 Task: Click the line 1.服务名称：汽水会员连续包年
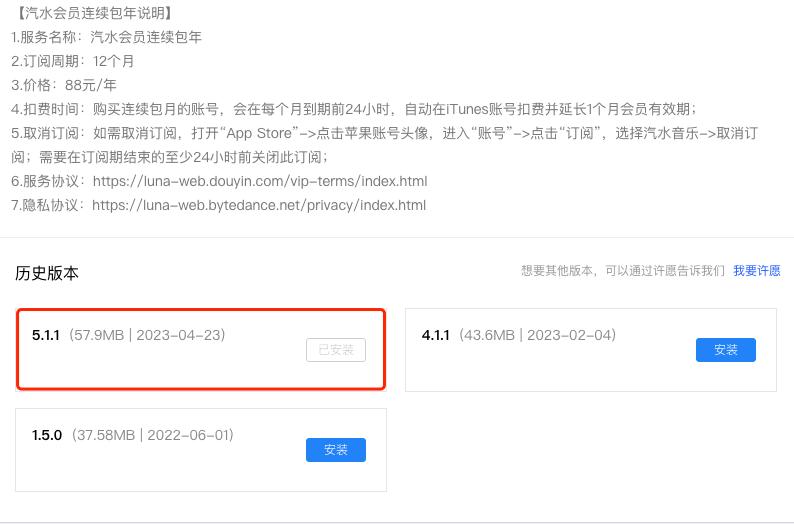tap(106, 37)
